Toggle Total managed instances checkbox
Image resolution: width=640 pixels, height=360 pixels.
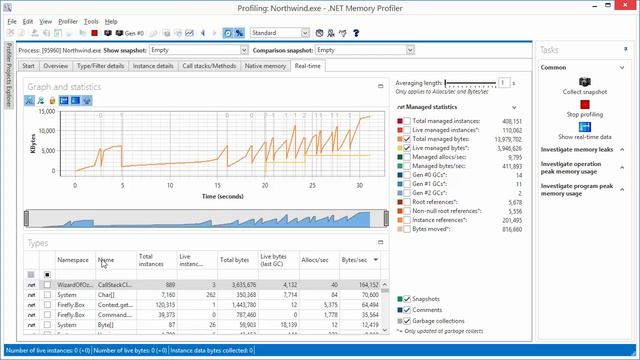407,121
